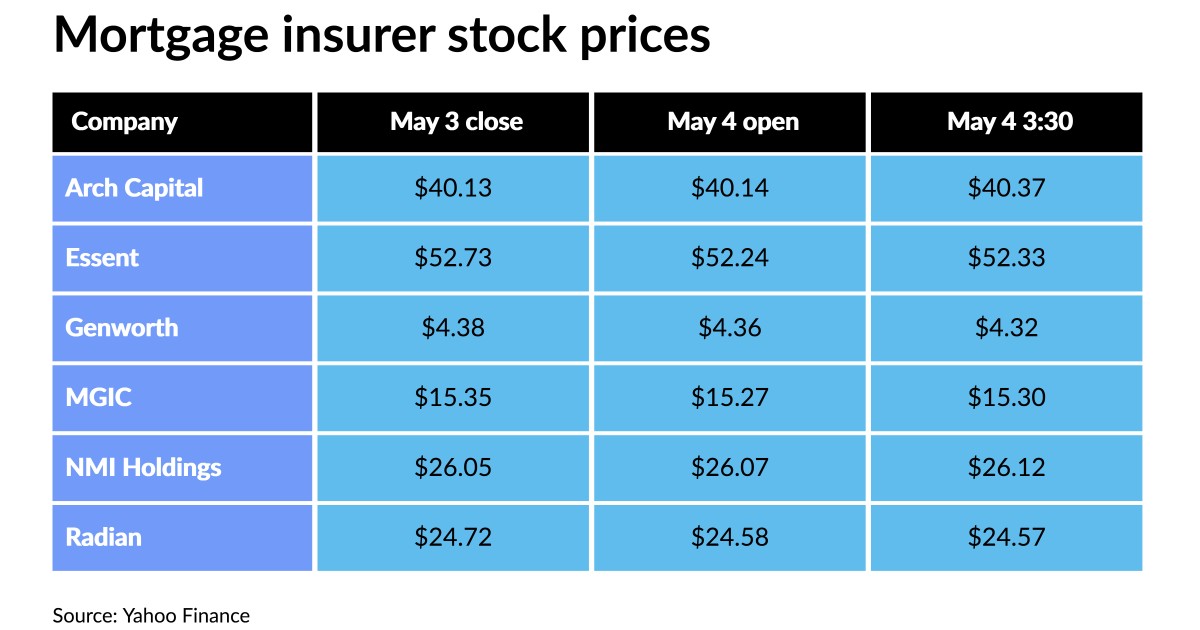1200x630 pixels.
Task: Select Arch Capital's $40.13 closing price
Action: click(454, 188)
